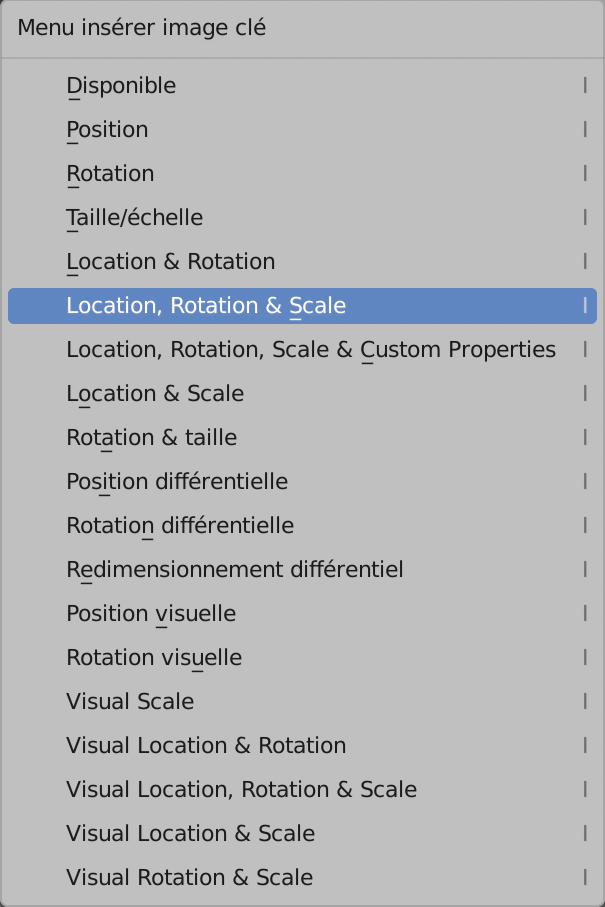
Task: Select Position visuelle keying set
Action: (x=151, y=614)
